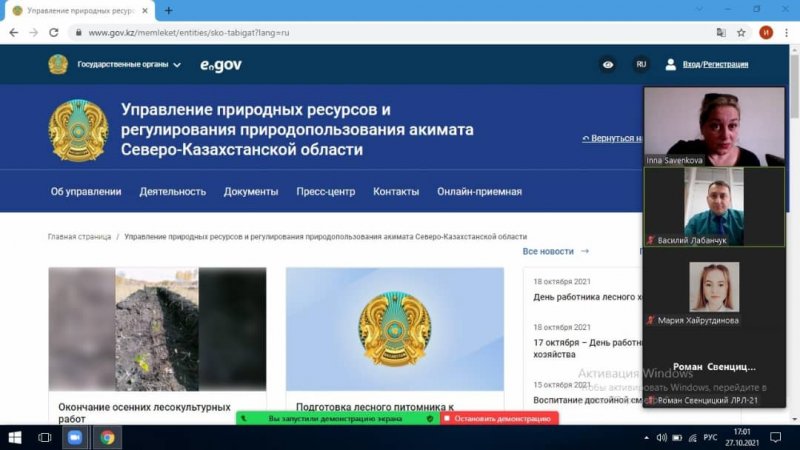Bookmark page with star icon

pyautogui.click(x=741, y=32)
